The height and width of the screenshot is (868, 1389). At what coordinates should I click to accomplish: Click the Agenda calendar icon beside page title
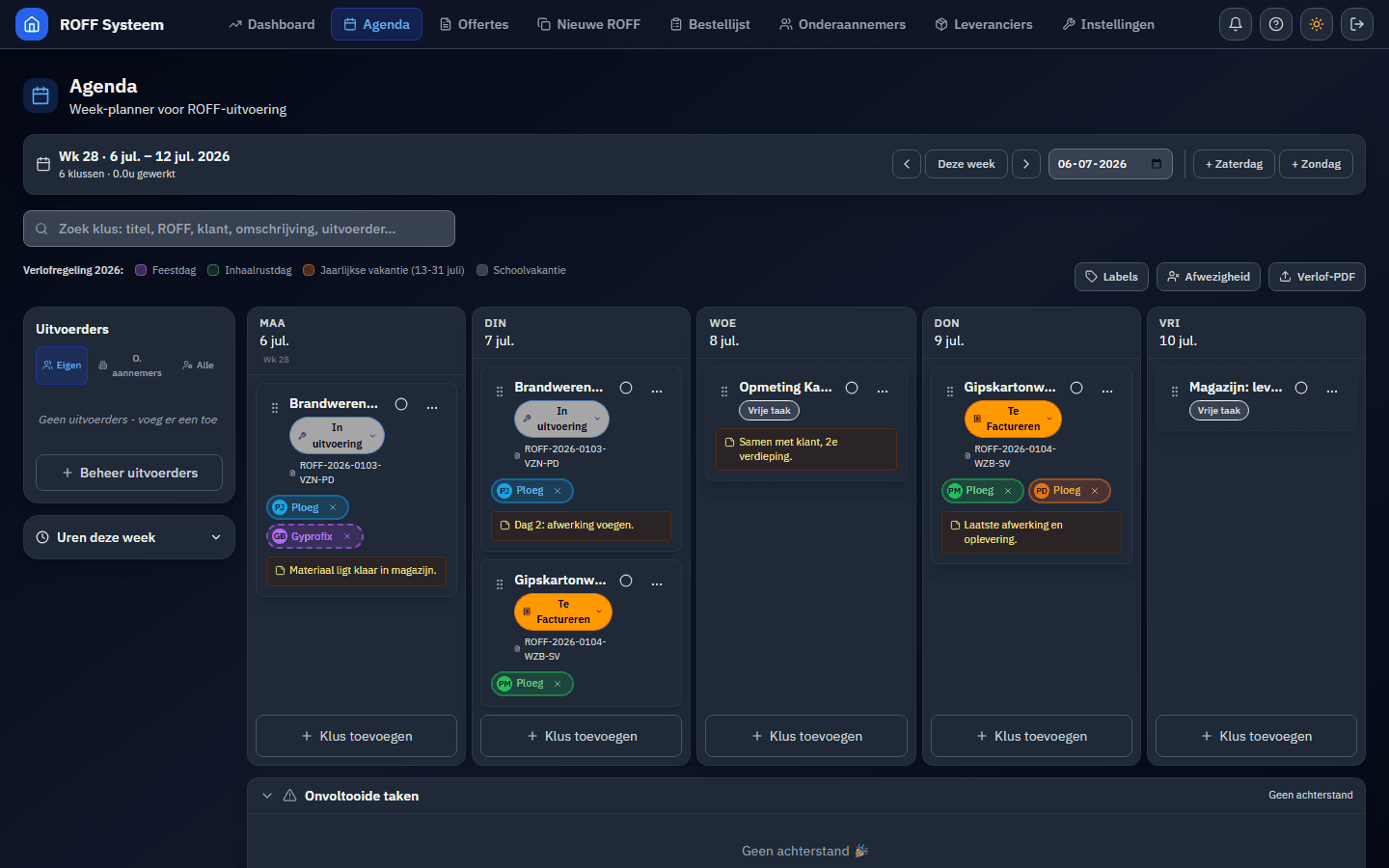pos(41,95)
